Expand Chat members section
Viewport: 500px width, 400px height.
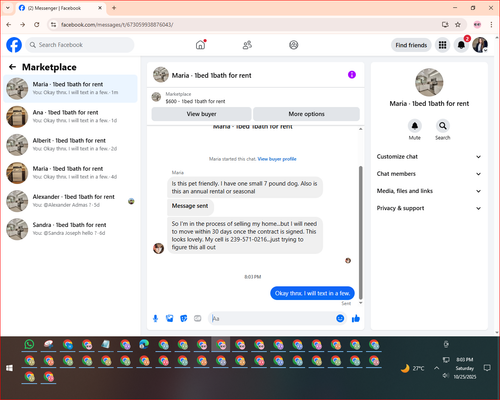[x=429, y=174]
